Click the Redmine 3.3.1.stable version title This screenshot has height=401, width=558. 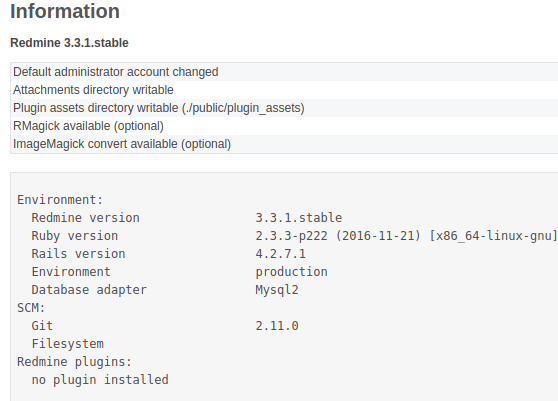pyautogui.click(x=69, y=43)
